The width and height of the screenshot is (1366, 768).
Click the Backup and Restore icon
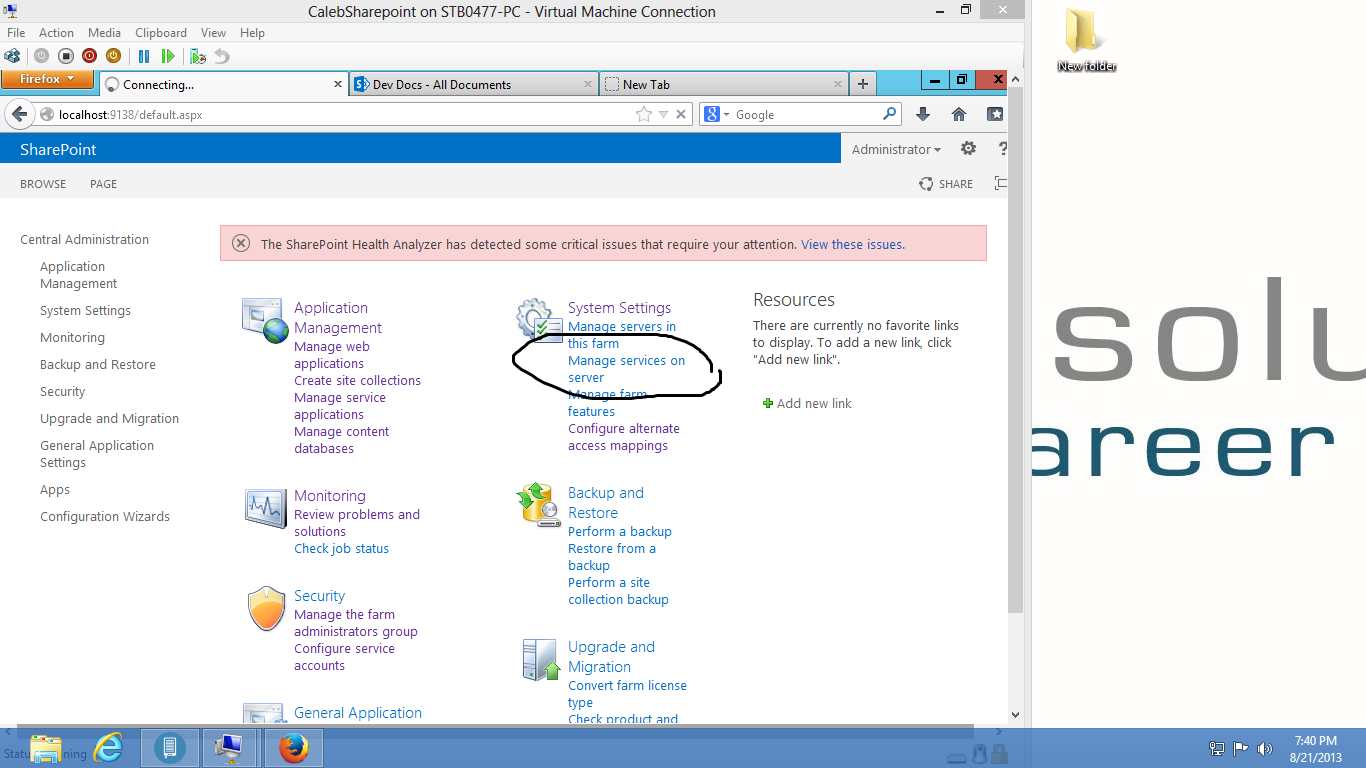click(539, 505)
